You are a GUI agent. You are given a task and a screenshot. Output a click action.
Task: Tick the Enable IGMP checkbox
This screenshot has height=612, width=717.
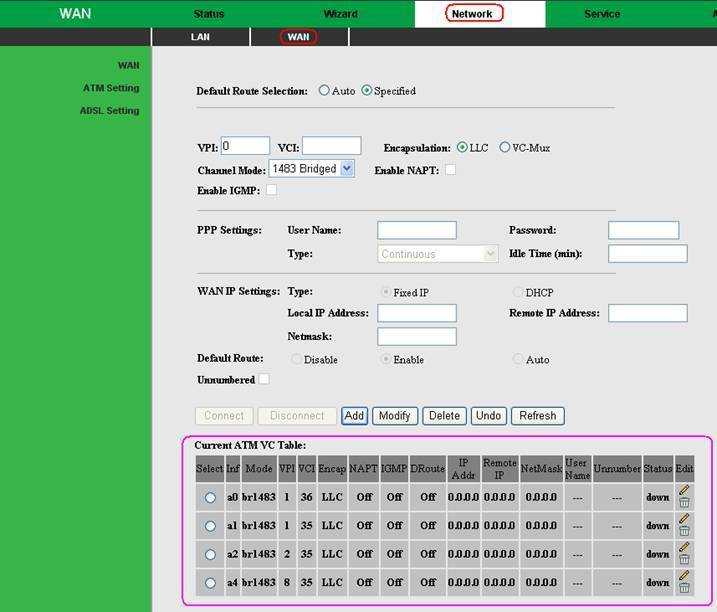[x=271, y=190]
